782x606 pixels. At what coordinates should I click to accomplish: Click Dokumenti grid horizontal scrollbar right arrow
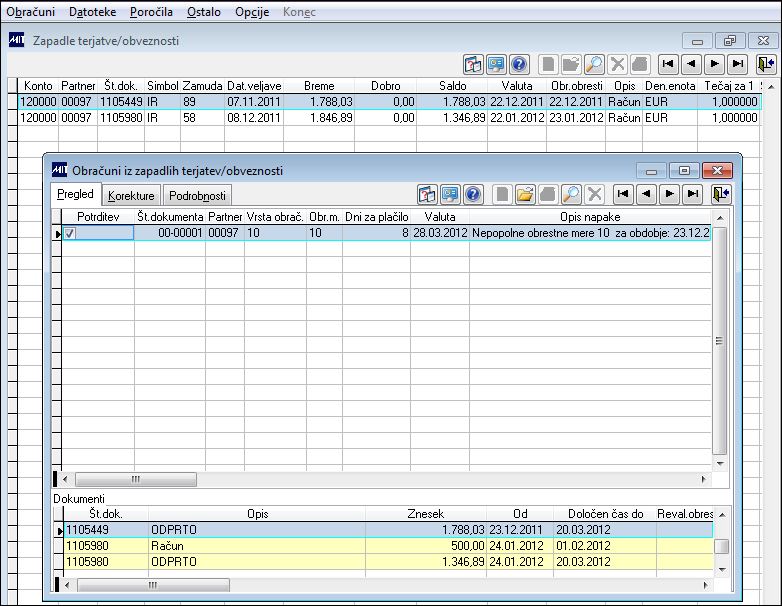coord(705,585)
